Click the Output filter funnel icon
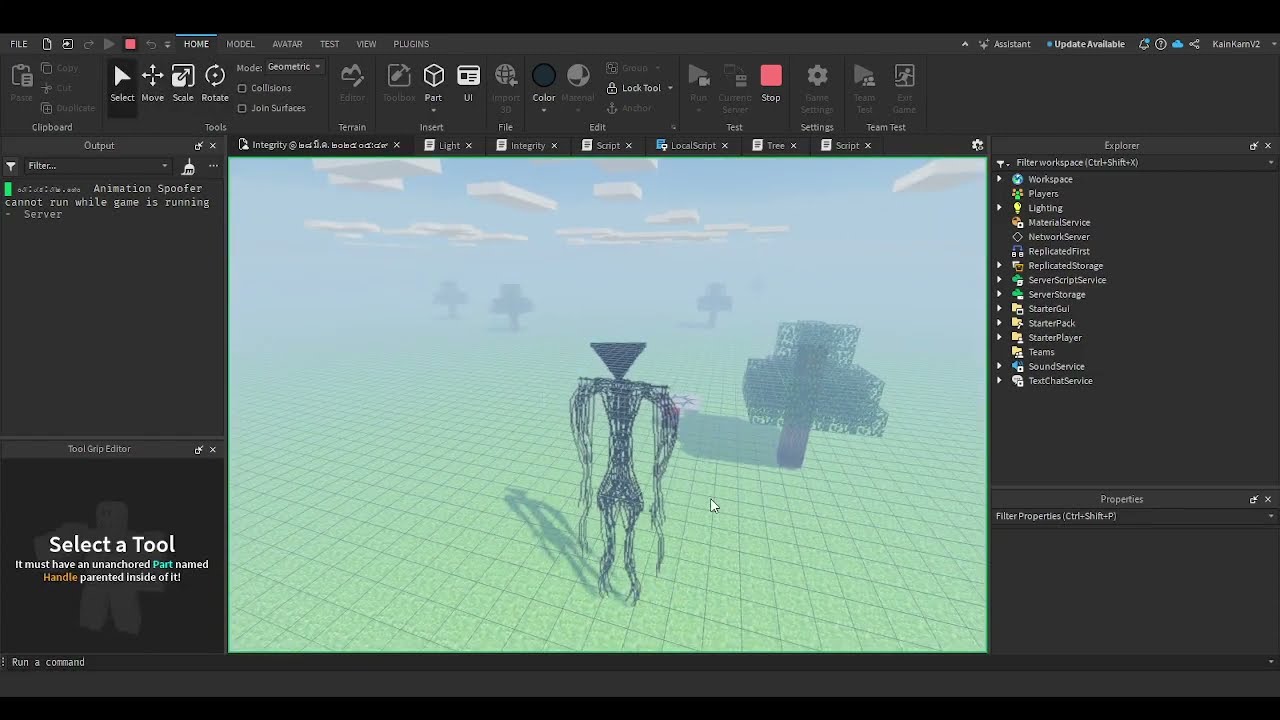This screenshot has width=1280, height=720. click(x=11, y=166)
